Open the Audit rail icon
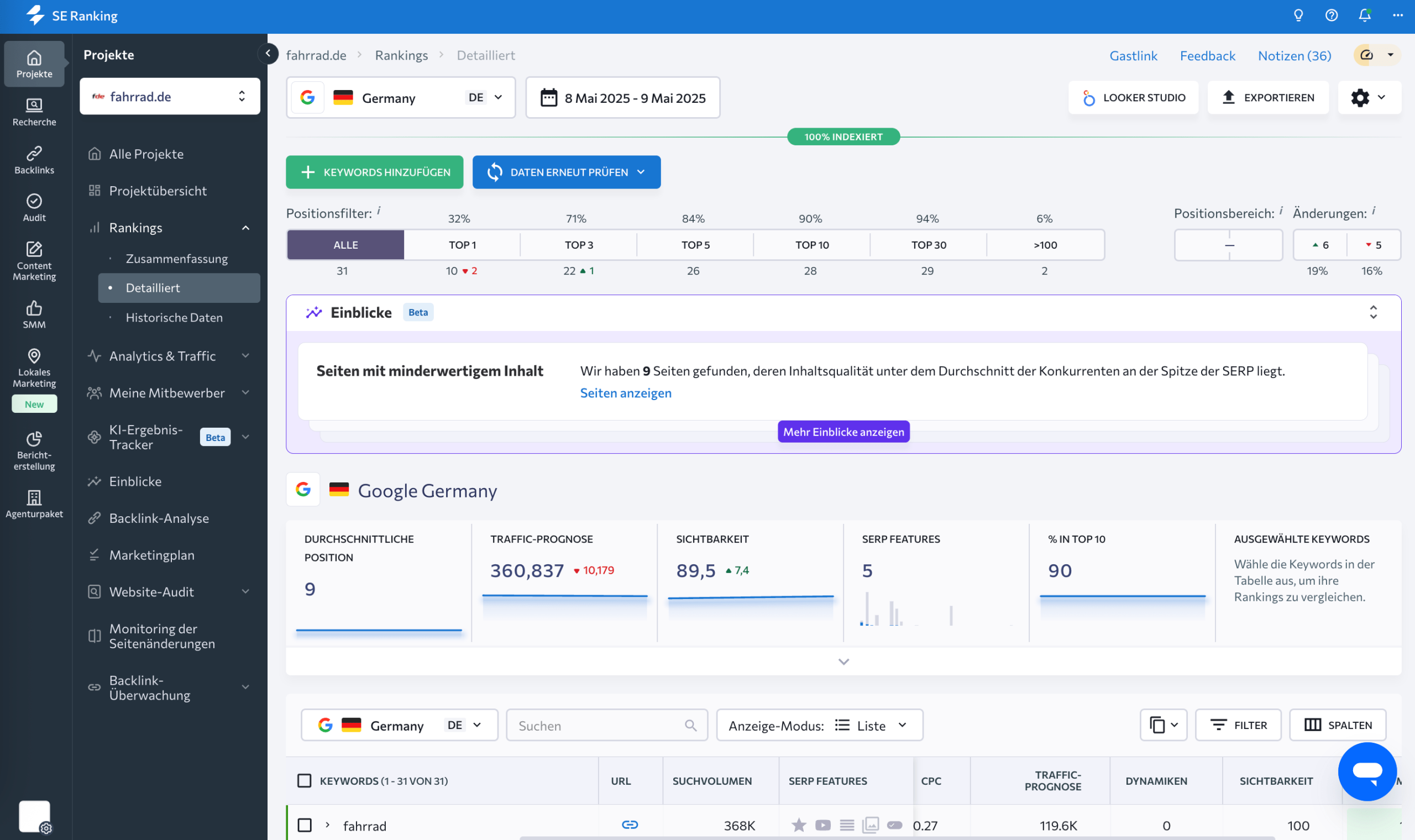 [x=34, y=208]
